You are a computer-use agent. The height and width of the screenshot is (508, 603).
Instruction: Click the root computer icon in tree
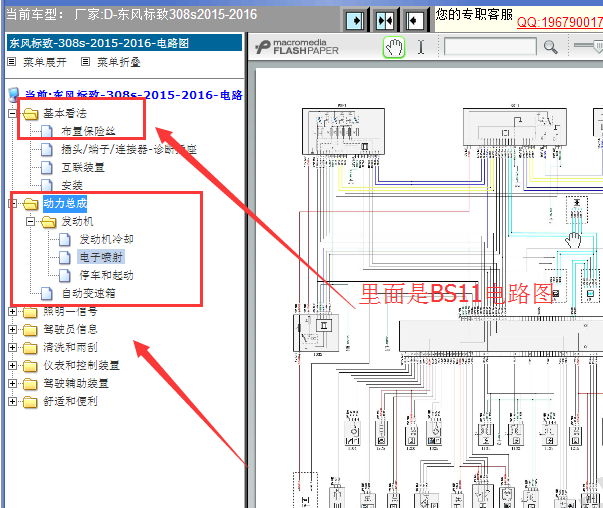point(13,94)
